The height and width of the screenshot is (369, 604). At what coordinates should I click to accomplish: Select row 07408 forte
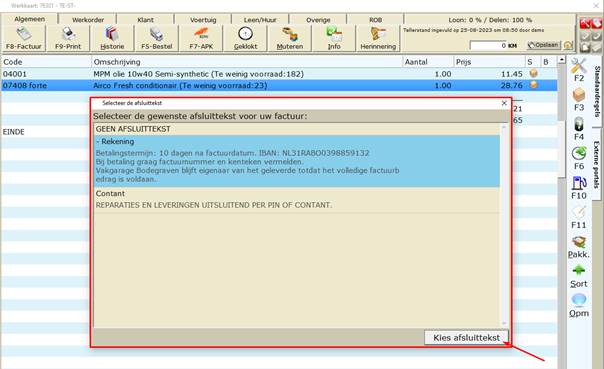pyautogui.click(x=279, y=85)
